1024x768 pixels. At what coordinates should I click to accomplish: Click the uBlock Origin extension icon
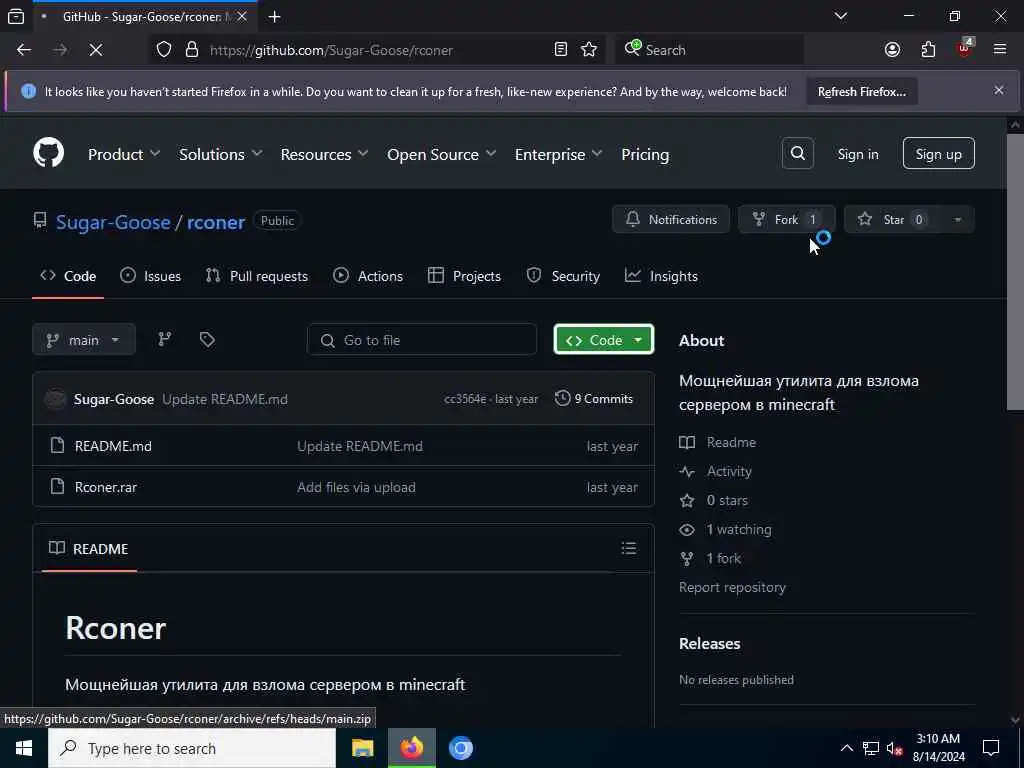[x=965, y=48]
